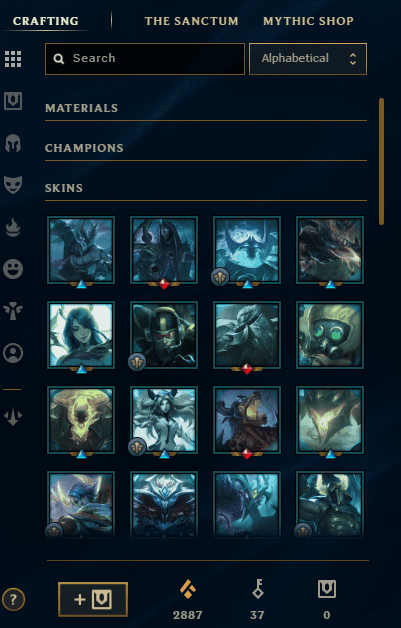This screenshot has width=401, height=628.
Task: Open the Alphabetical sort dropdown
Action: [x=308, y=59]
